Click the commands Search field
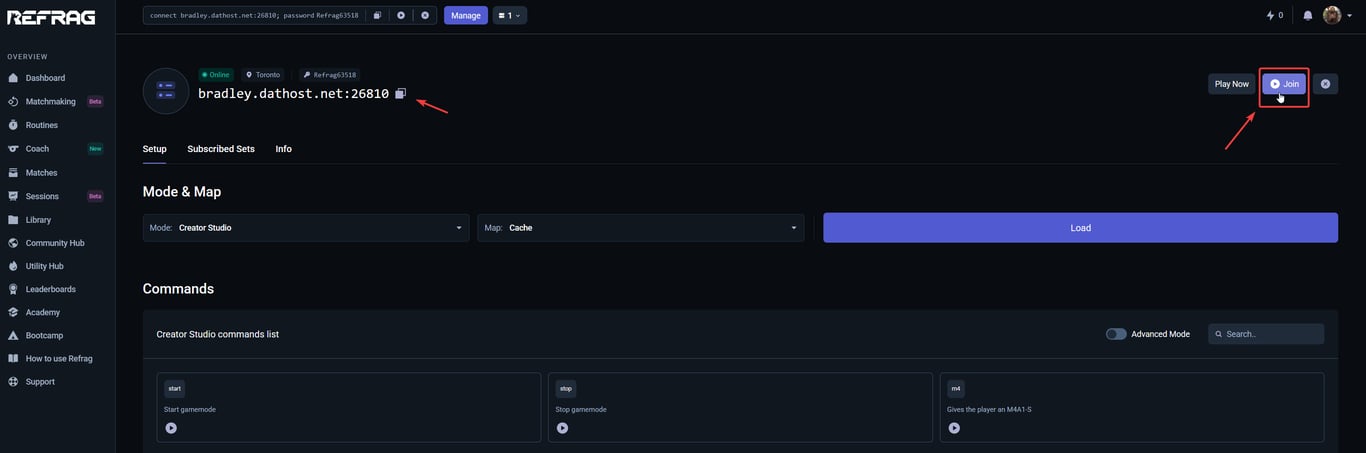The image size is (1366, 453). pos(1266,334)
